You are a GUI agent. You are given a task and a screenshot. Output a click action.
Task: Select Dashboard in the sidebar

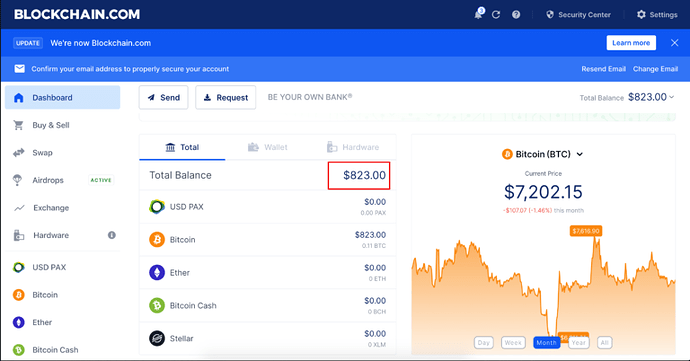62,97
